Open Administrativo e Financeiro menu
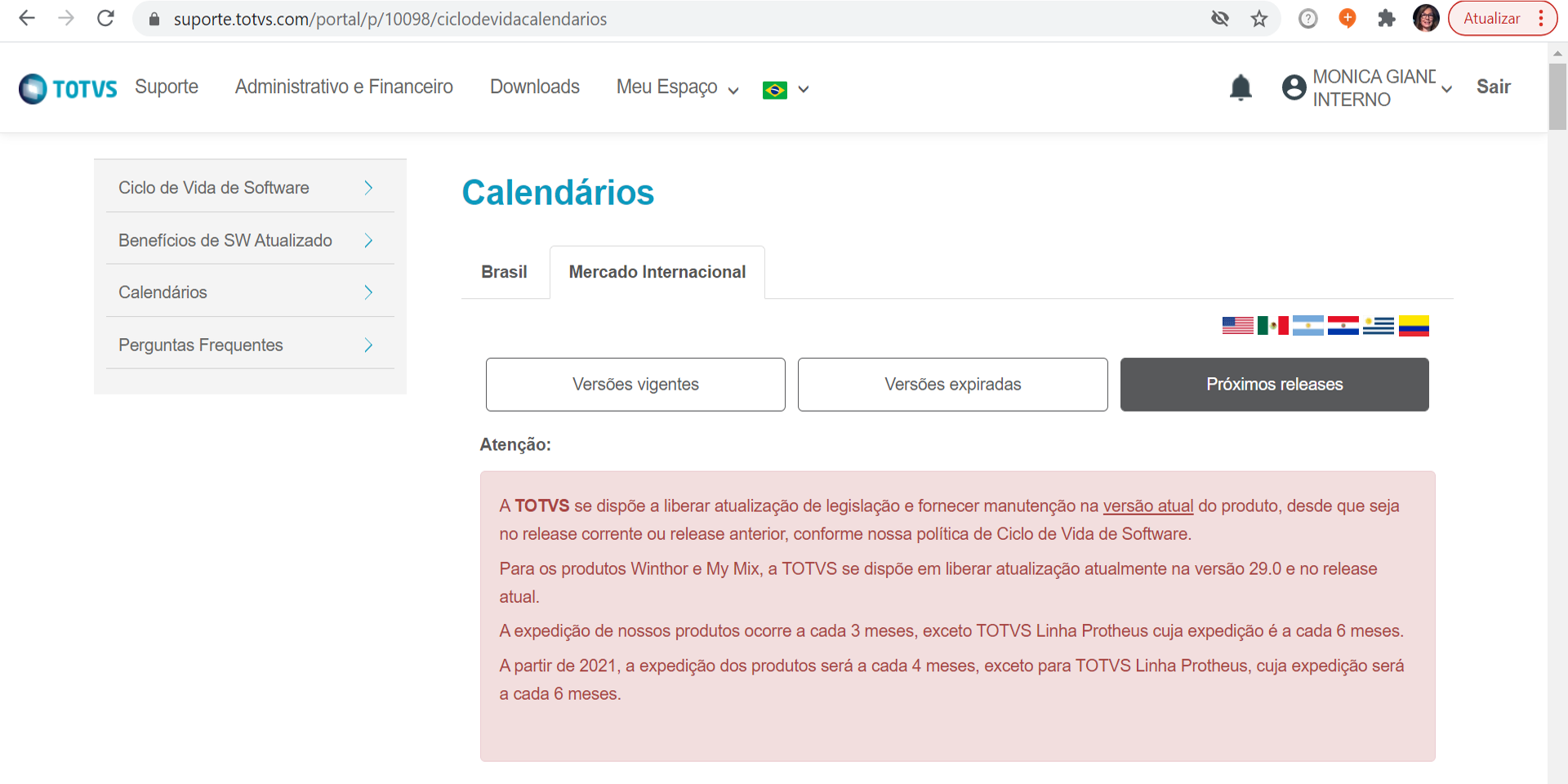The height and width of the screenshot is (784, 1568). tap(344, 87)
